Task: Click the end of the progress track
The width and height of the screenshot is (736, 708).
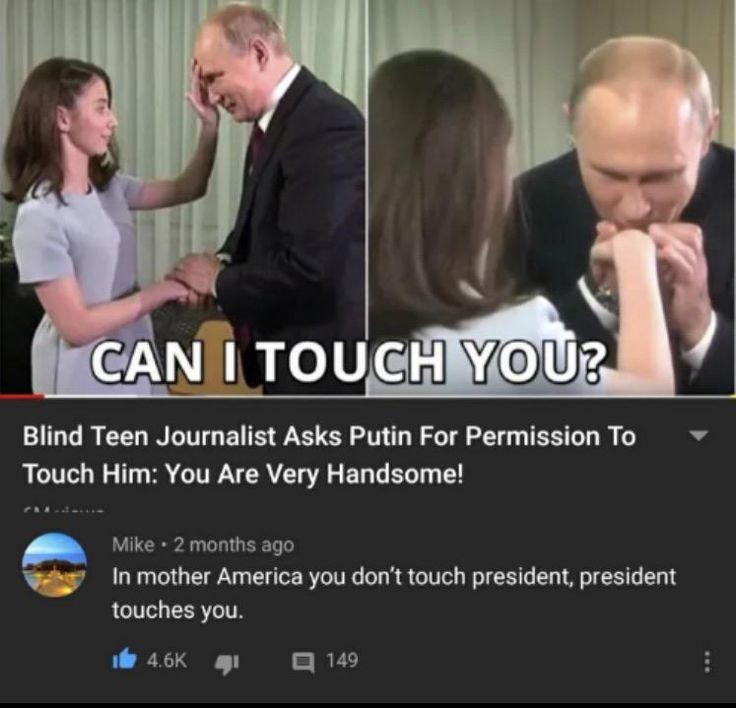Action: point(731,396)
